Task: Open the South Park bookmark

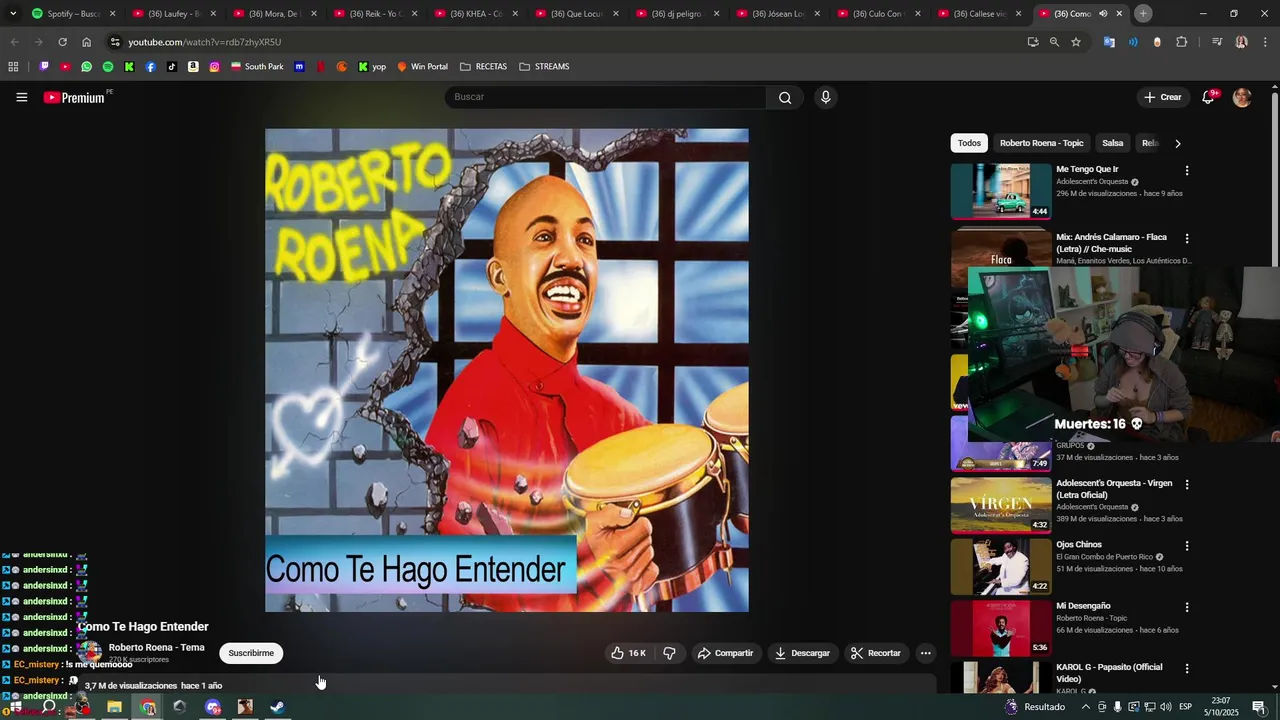Action: click(x=256, y=66)
